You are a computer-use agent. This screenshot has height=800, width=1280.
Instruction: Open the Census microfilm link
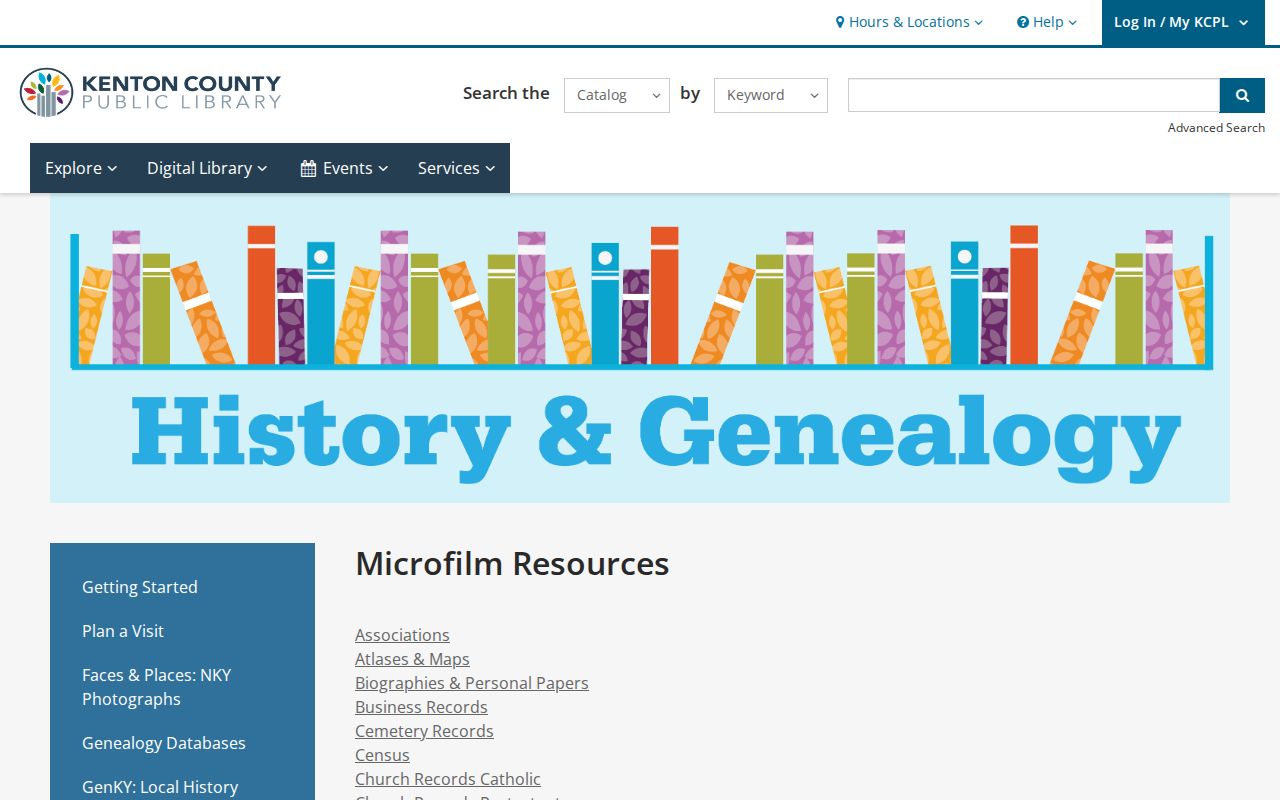coord(382,755)
